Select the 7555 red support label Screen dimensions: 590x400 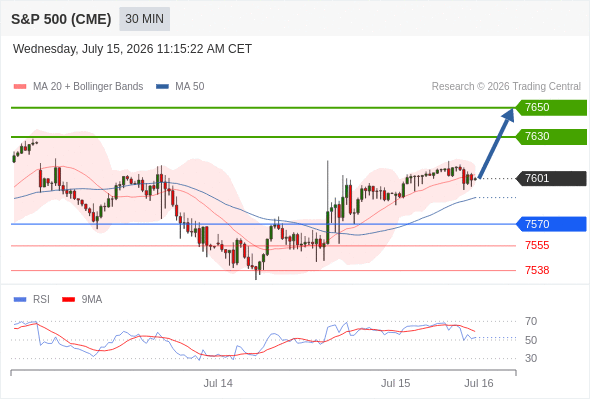537,245
